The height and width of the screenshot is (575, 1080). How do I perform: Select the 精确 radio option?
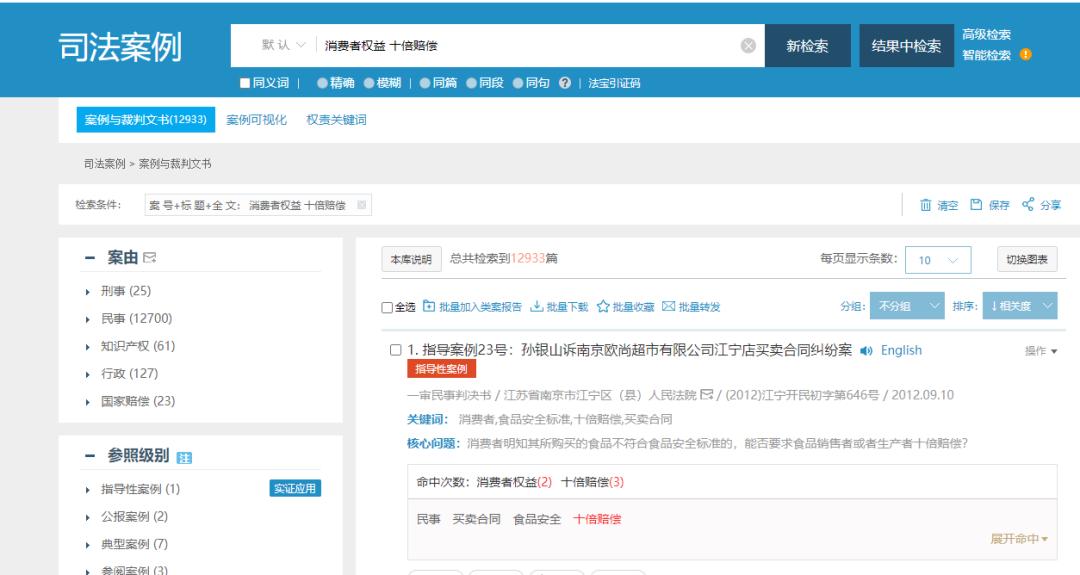click(322, 83)
